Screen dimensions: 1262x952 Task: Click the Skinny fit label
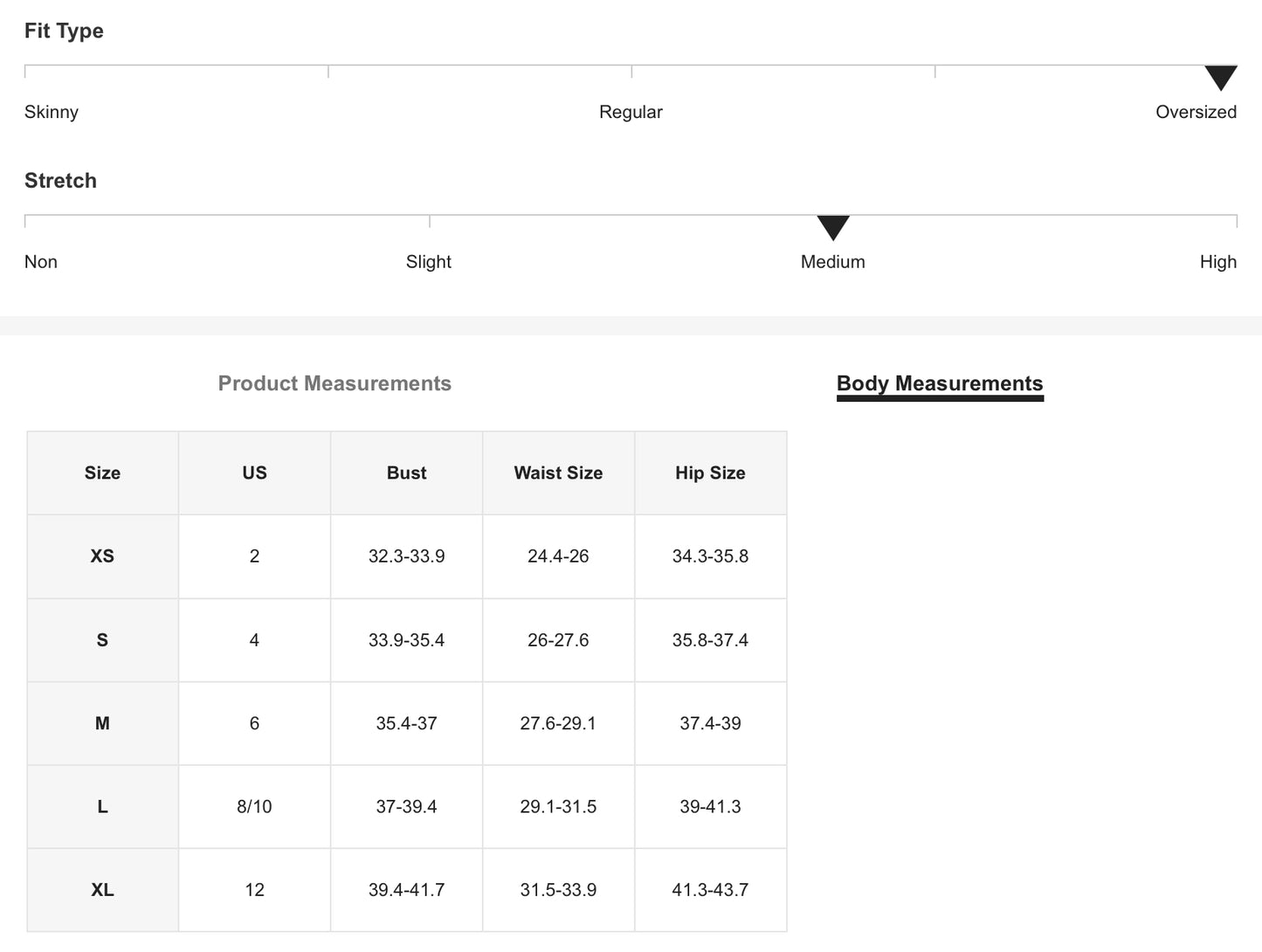pos(52,112)
